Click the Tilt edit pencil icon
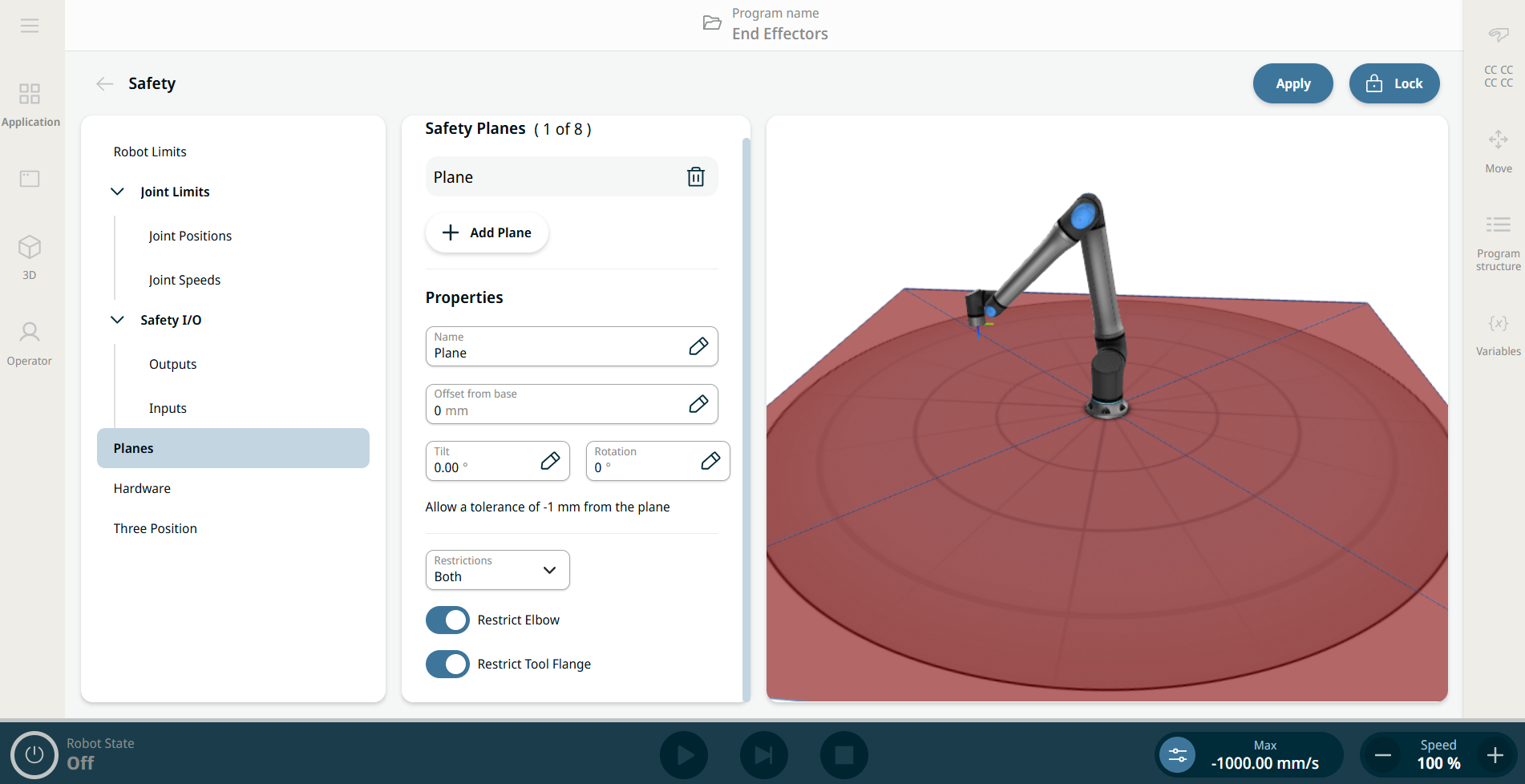1525x784 pixels. [x=550, y=461]
